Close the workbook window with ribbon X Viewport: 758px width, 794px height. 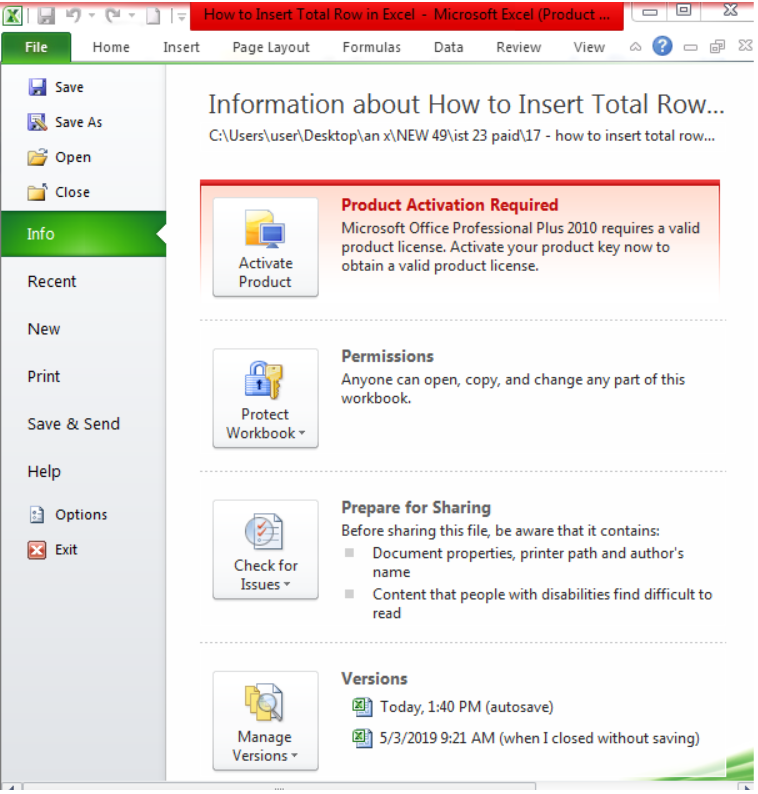click(x=745, y=46)
